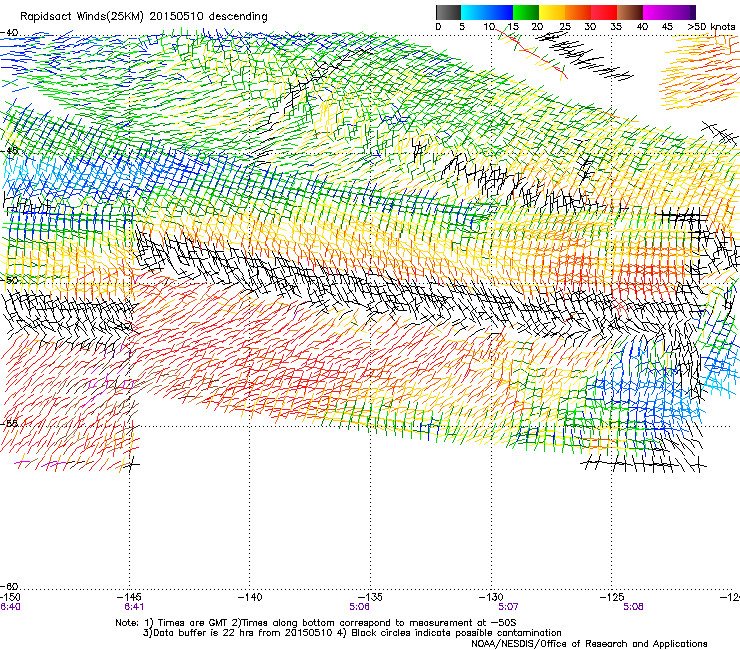Click the '-40' latitude label

pyautogui.click(x=9, y=33)
